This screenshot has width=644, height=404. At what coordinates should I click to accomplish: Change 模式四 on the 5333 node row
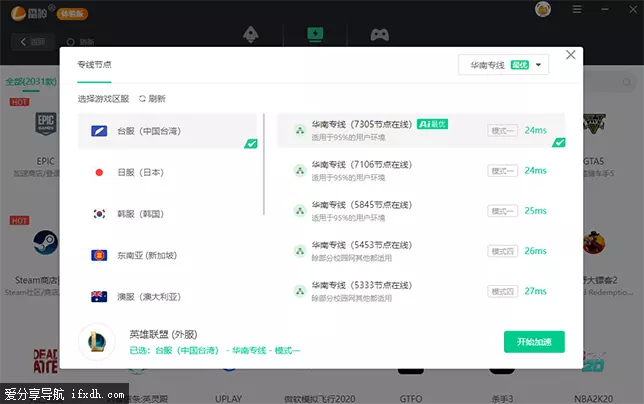click(502, 291)
